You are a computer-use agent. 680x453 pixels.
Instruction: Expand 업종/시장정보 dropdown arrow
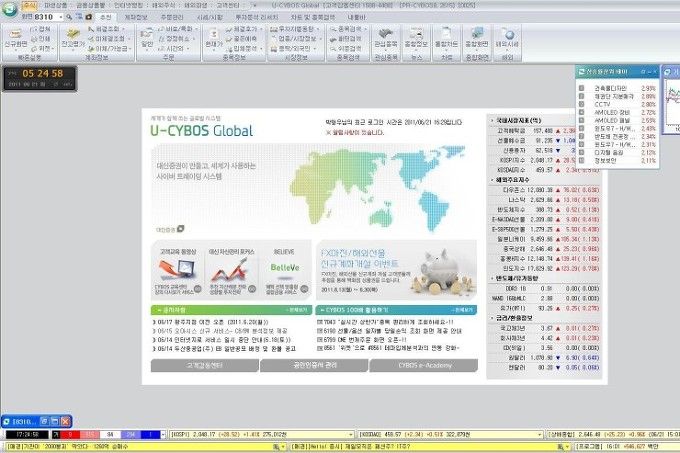coord(321,39)
